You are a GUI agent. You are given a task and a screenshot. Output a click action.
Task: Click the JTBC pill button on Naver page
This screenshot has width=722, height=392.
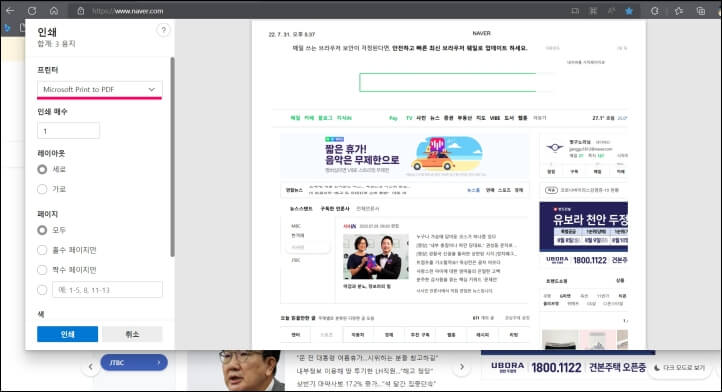[134, 363]
